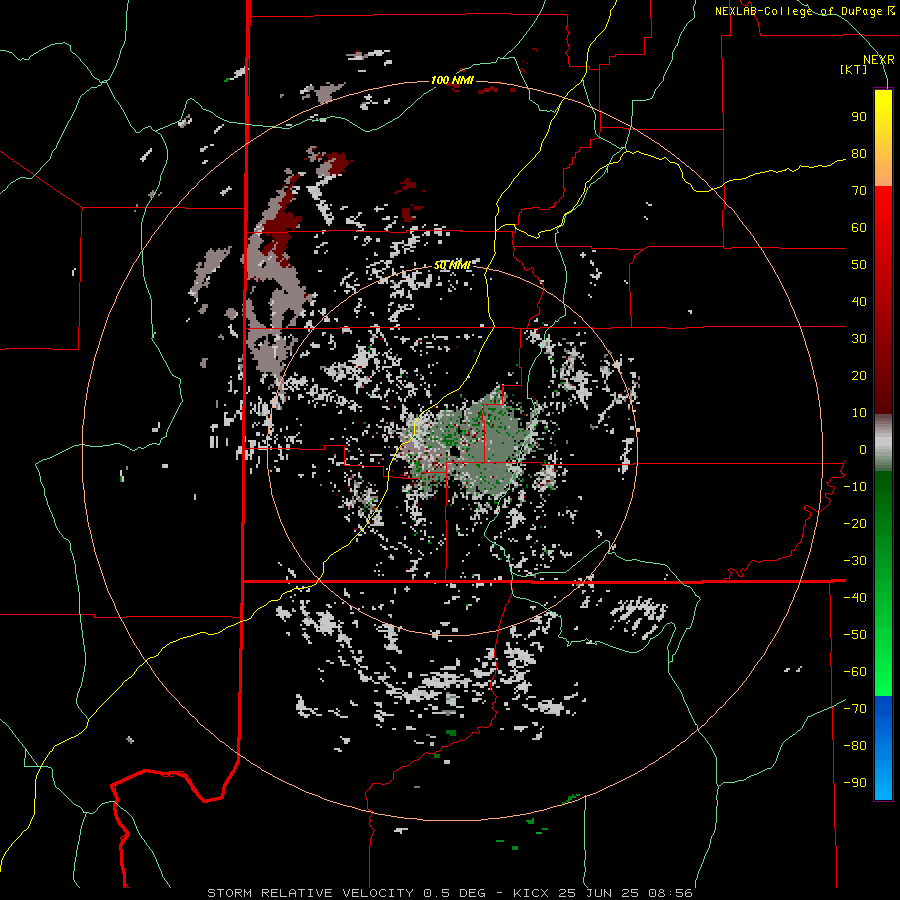The height and width of the screenshot is (900, 900).
Task: Click the black radar site dot at center
Action: pyautogui.click(x=453, y=452)
